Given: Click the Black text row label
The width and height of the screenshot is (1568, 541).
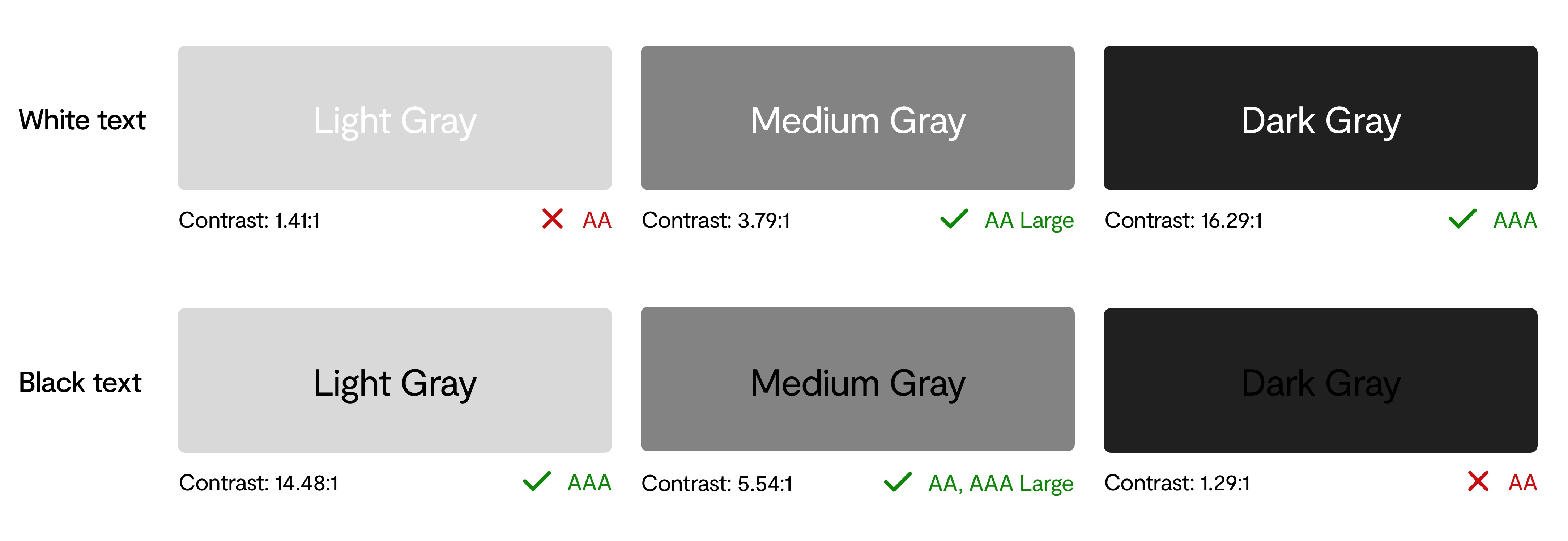Looking at the screenshot, I should [80, 383].
